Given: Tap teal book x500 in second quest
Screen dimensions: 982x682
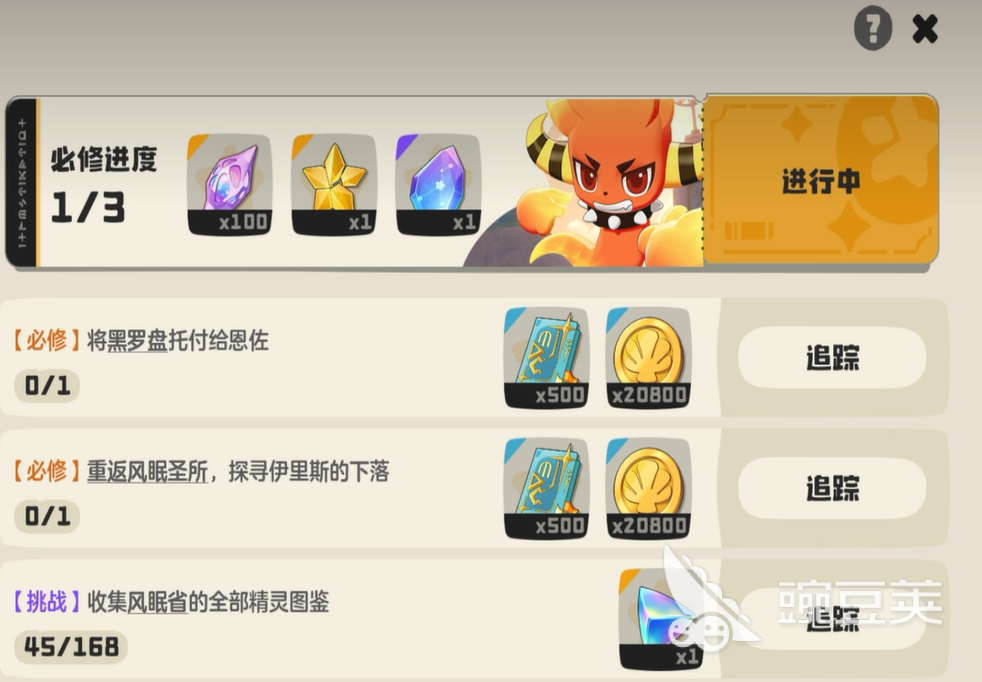Looking at the screenshot, I should [x=546, y=488].
